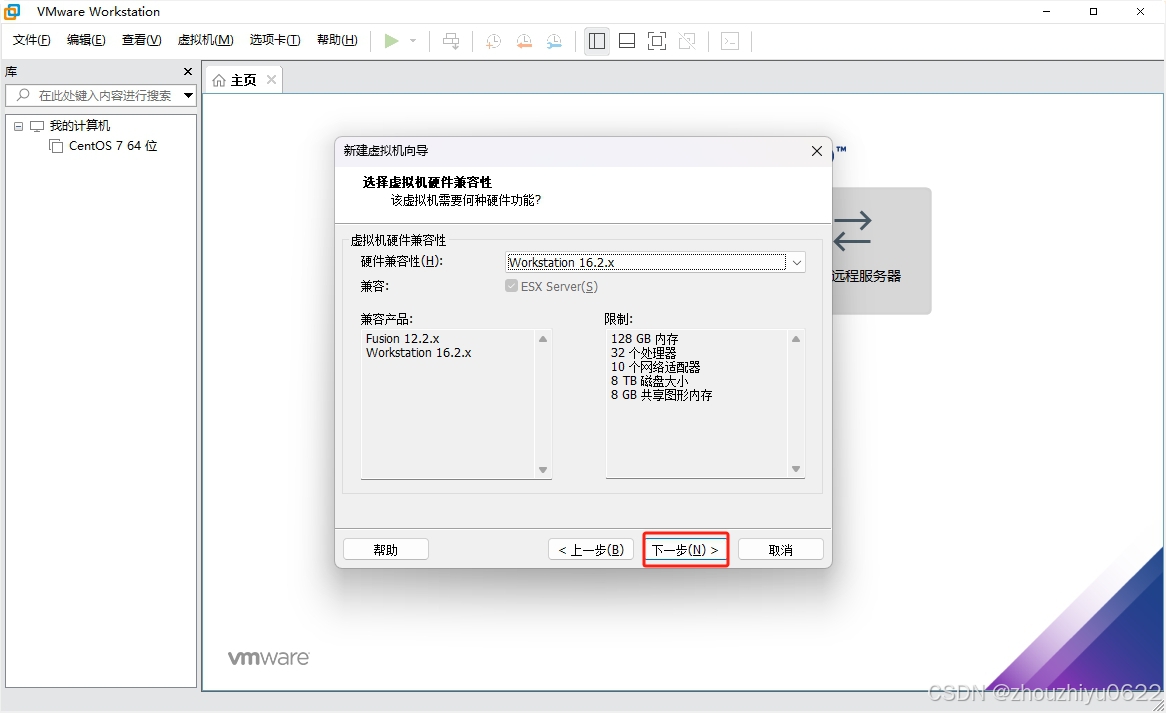This screenshot has width=1166, height=713.
Task: Click the full screen mode icon
Action: point(657,41)
